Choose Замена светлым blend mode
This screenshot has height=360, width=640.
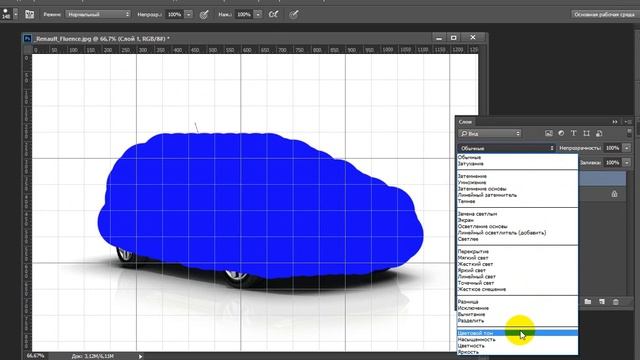click(517, 214)
